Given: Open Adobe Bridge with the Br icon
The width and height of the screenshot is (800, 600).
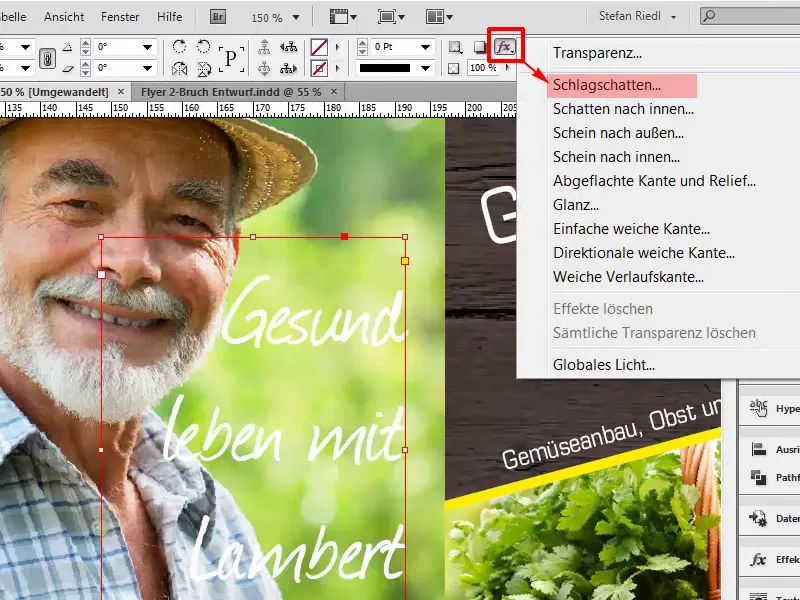Looking at the screenshot, I should pyautogui.click(x=218, y=17).
